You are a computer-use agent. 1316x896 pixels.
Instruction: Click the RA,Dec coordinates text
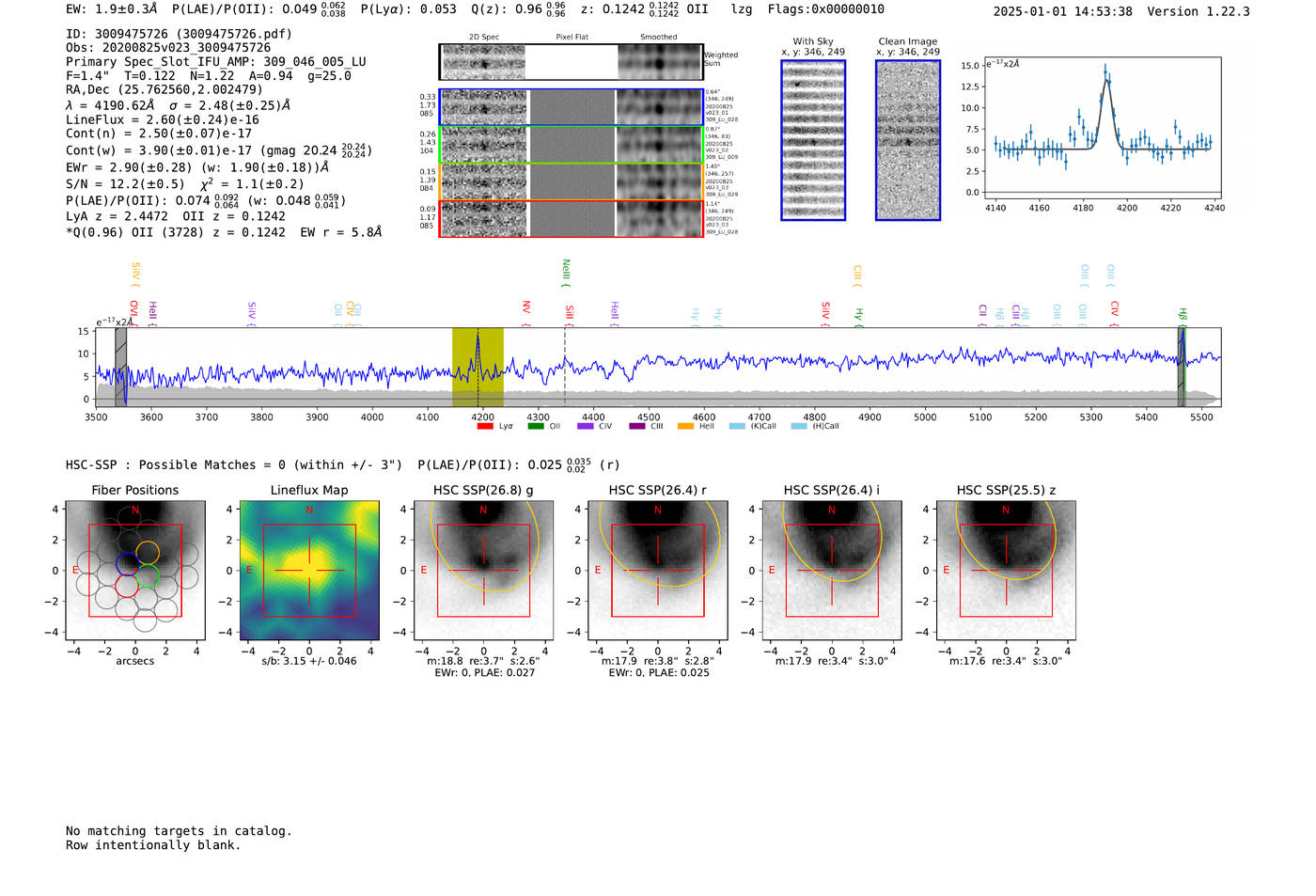coord(164,90)
